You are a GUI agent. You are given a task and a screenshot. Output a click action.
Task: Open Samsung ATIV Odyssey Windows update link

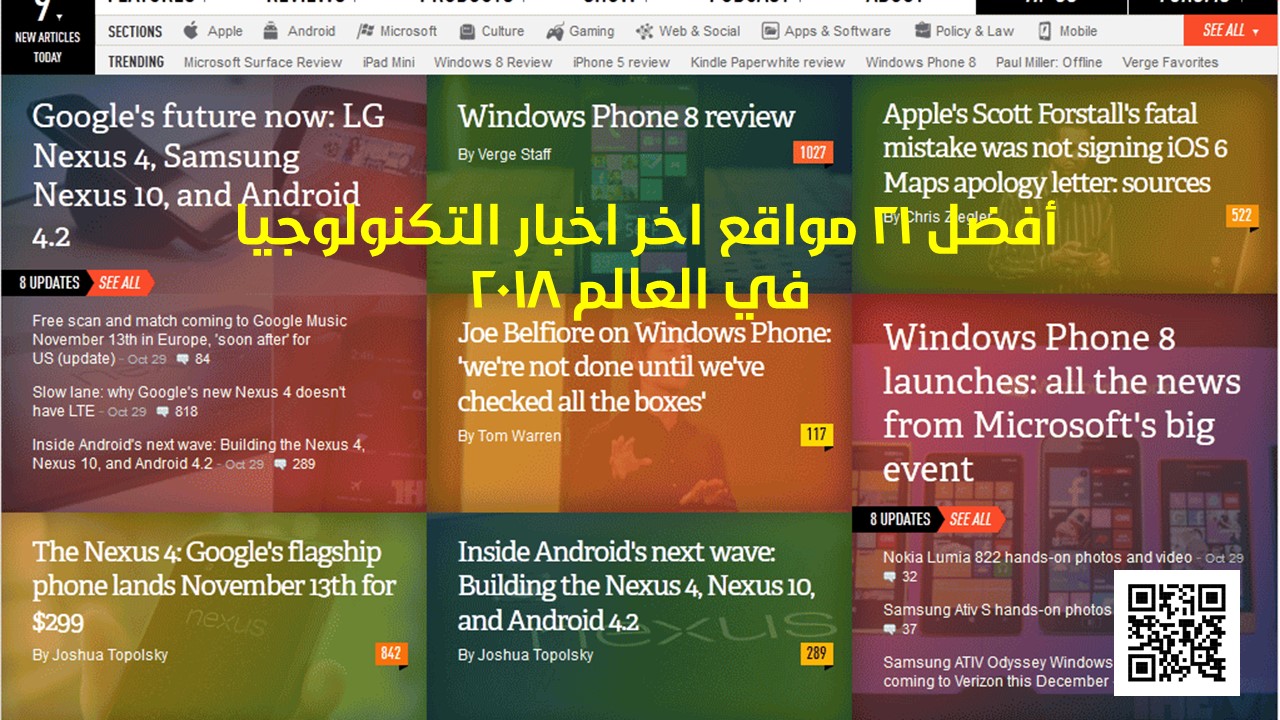coord(997,671)
